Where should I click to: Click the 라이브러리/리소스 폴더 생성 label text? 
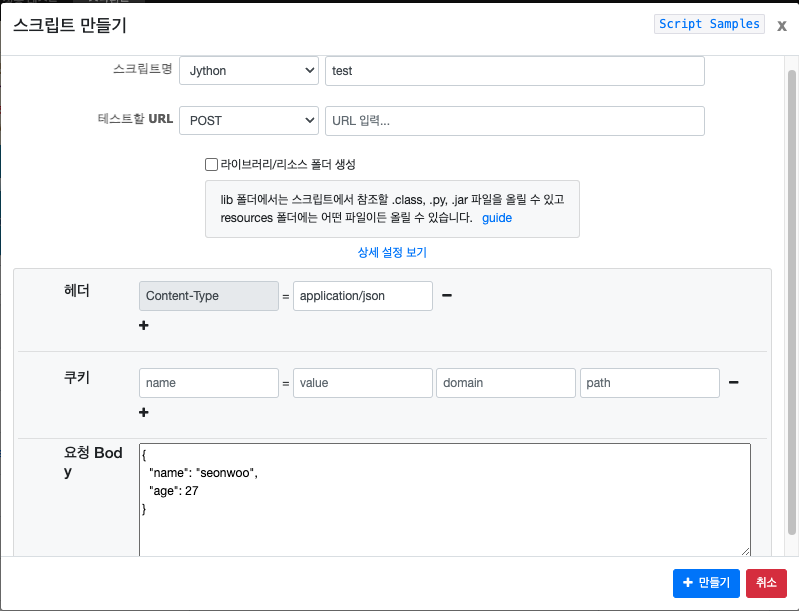pos(288,165)
